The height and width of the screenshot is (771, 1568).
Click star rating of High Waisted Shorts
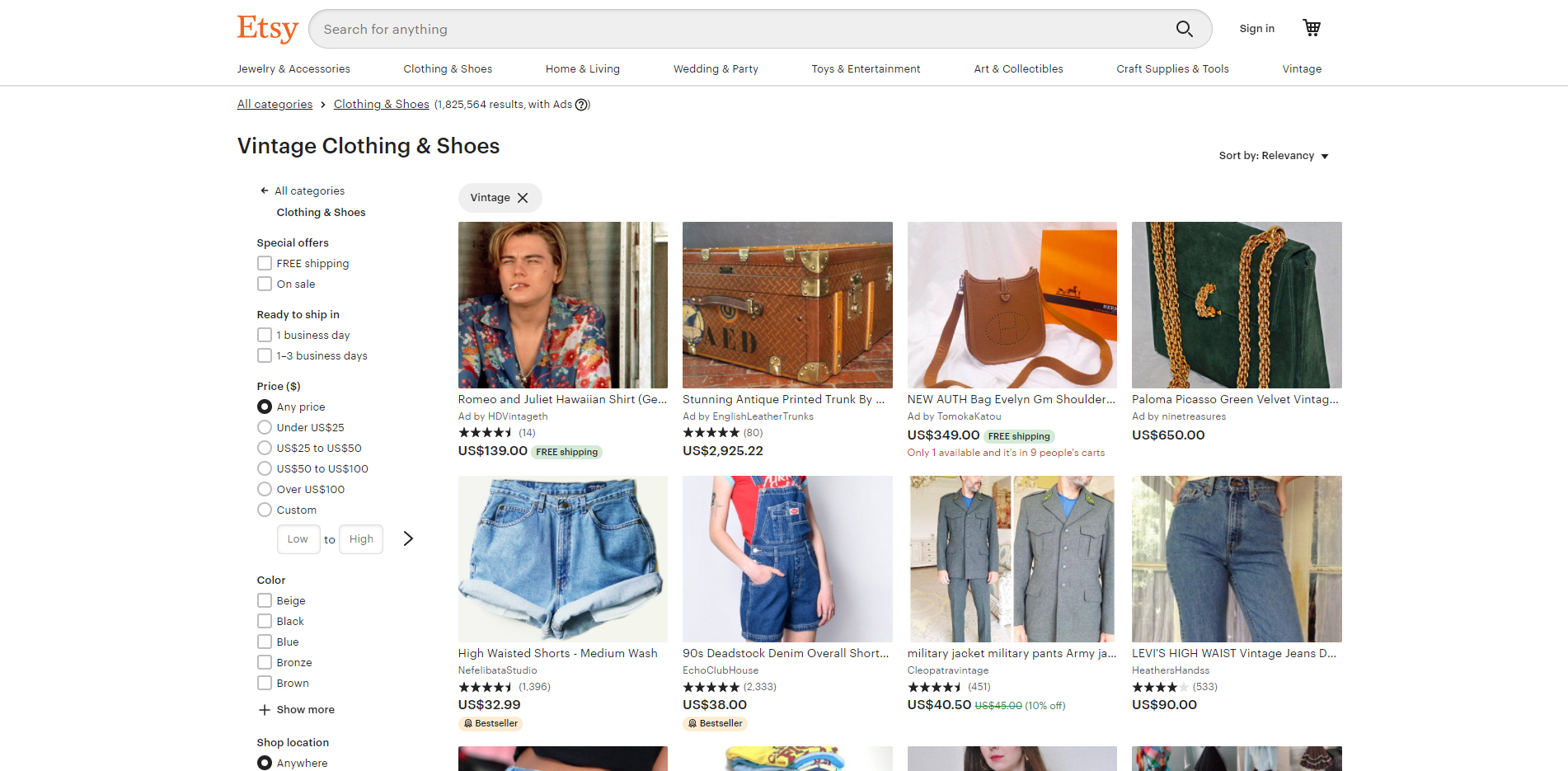(485, 687)
